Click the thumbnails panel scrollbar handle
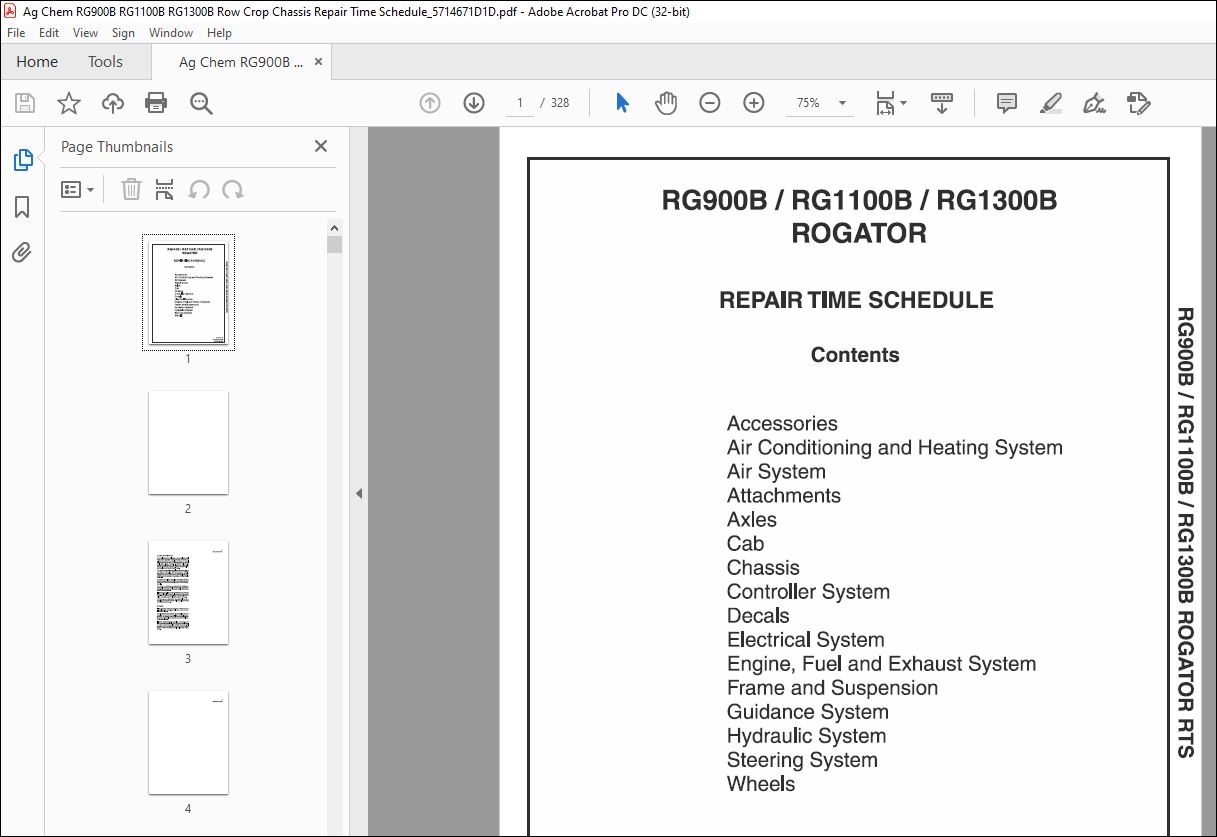 334,245
